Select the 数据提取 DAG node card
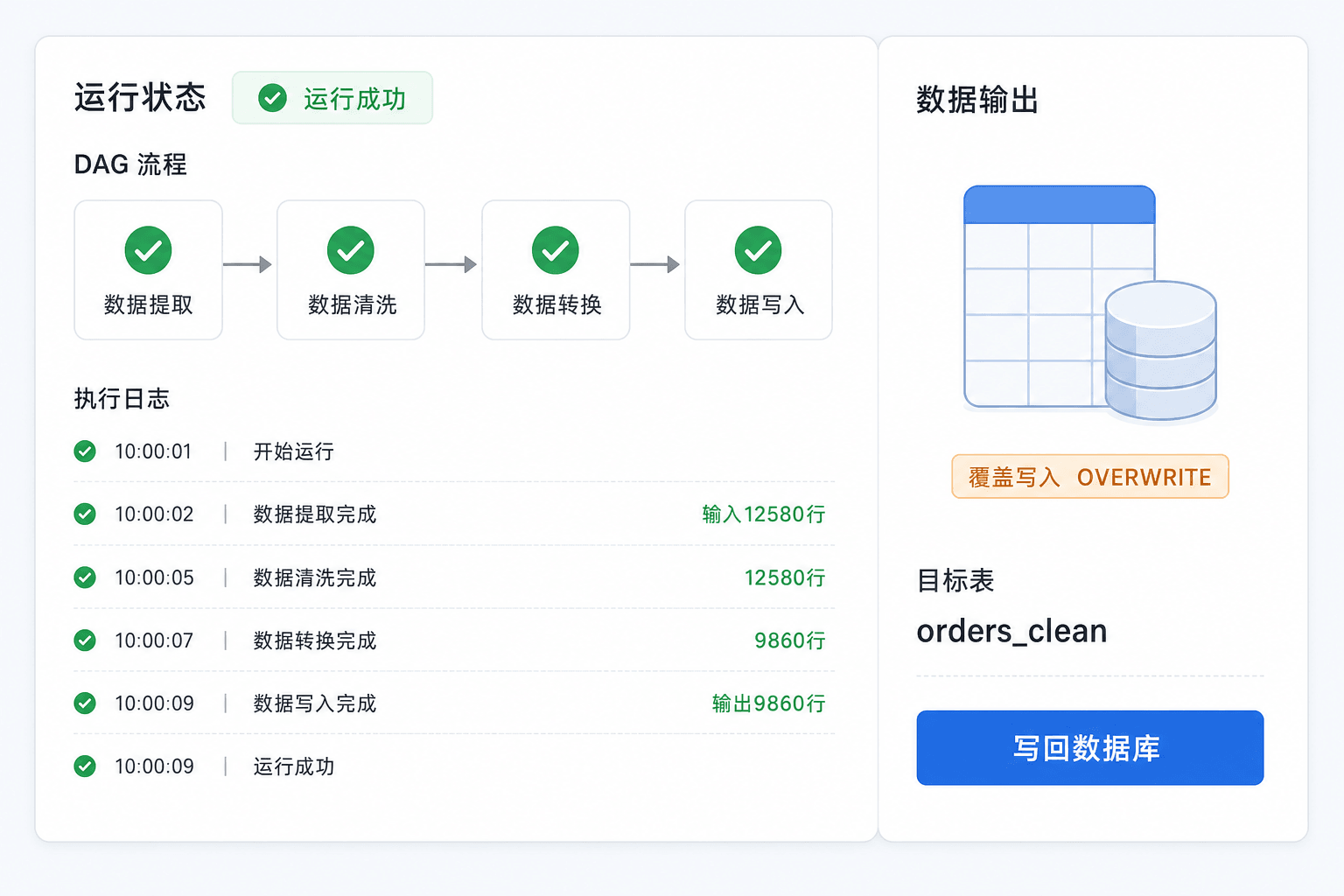Screen dimensions: 1344x896 [x=148, y=269]
